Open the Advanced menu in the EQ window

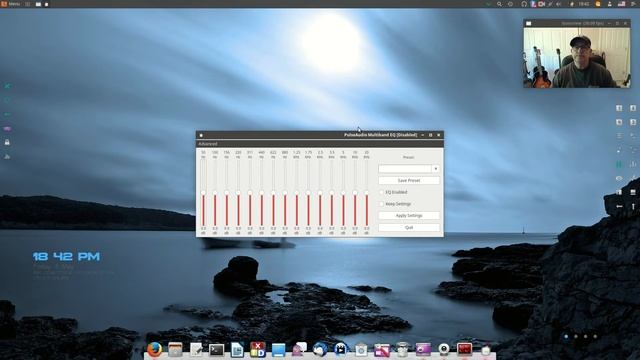[x=207, y=144]
